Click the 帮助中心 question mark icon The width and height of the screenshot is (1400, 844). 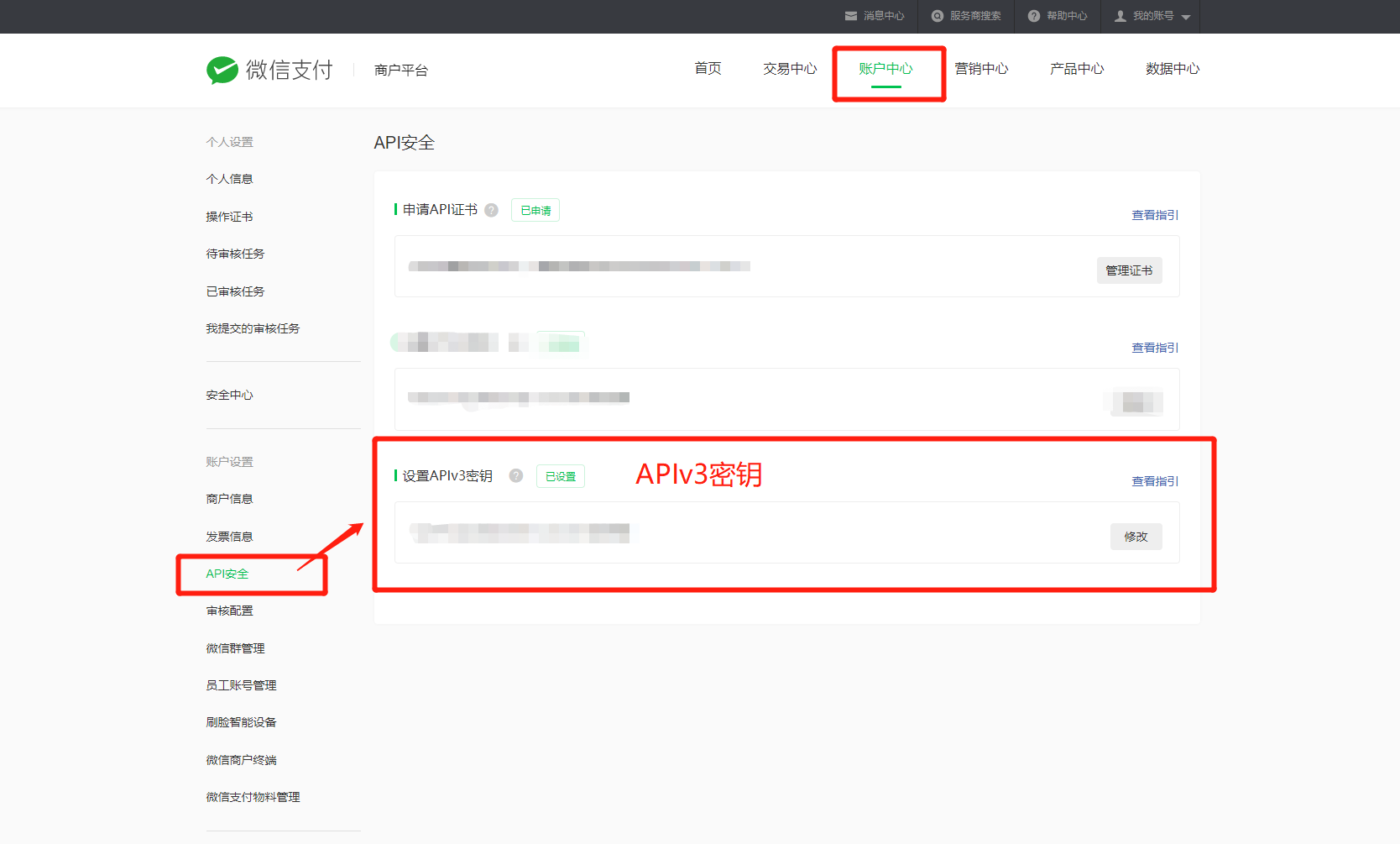[1034, 16]
